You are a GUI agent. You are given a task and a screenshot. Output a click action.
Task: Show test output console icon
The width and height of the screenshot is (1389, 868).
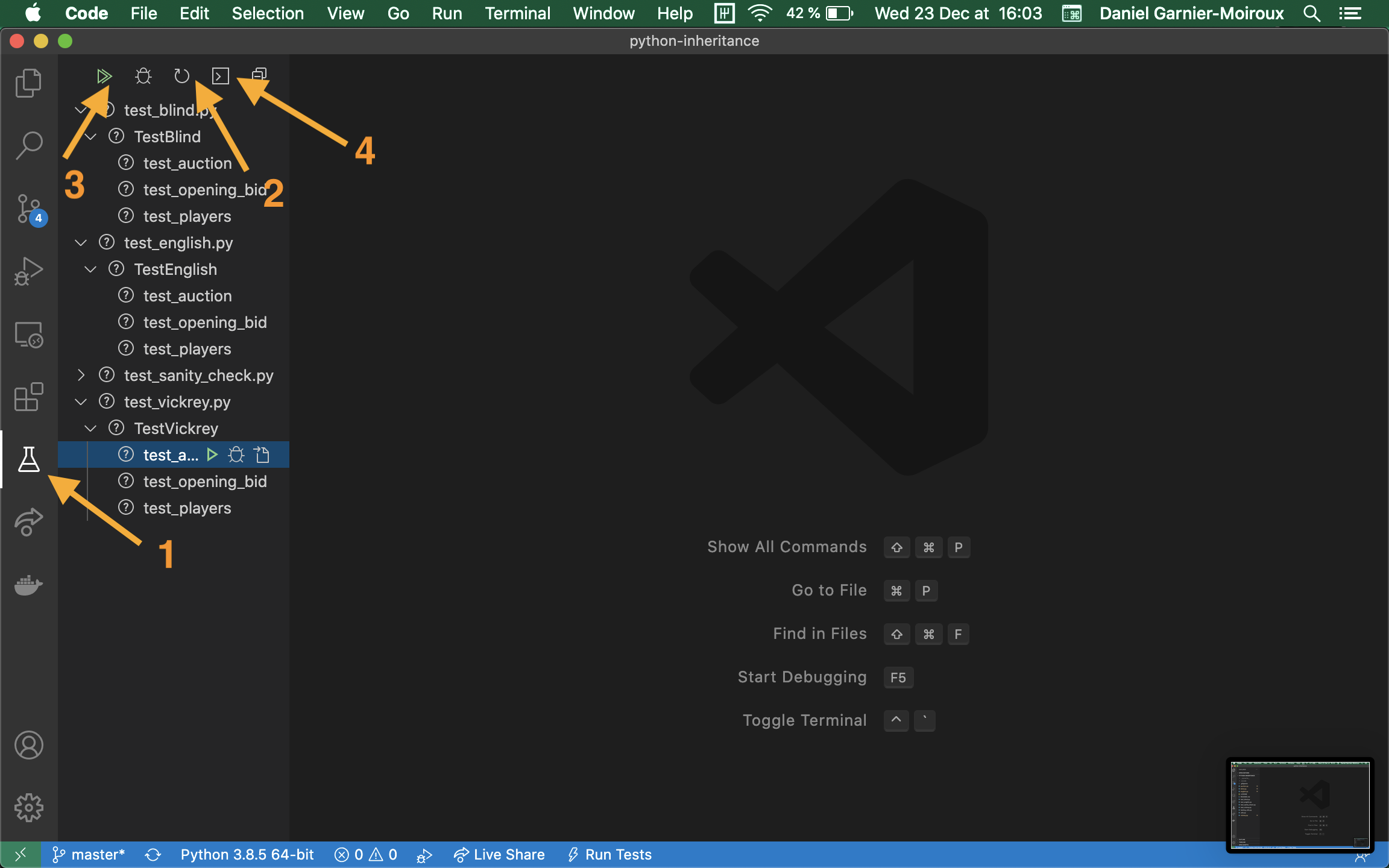[x=221, y=76]
